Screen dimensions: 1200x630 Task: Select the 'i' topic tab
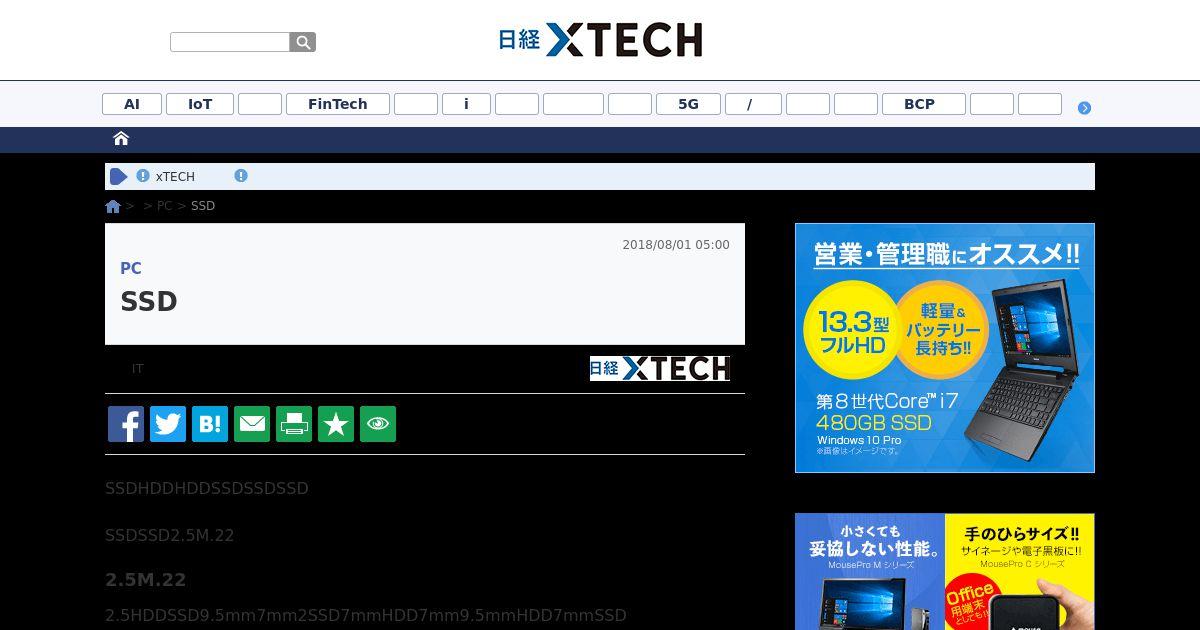(x=466, y=104)
